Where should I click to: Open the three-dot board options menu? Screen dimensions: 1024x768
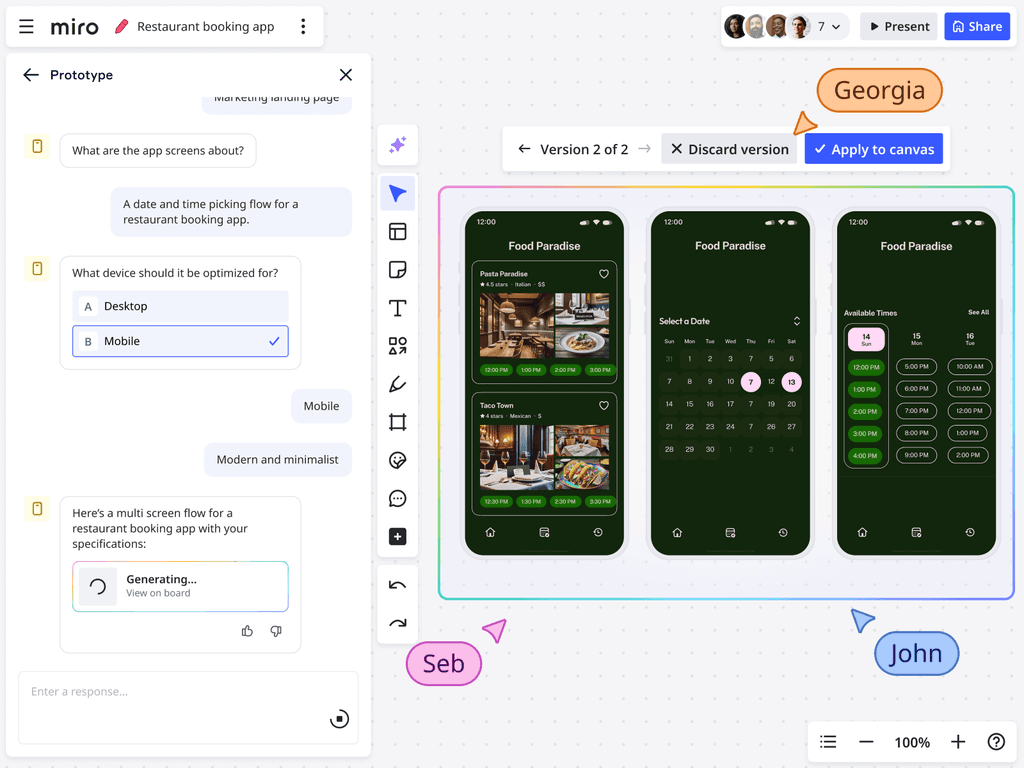pos(303,26)
